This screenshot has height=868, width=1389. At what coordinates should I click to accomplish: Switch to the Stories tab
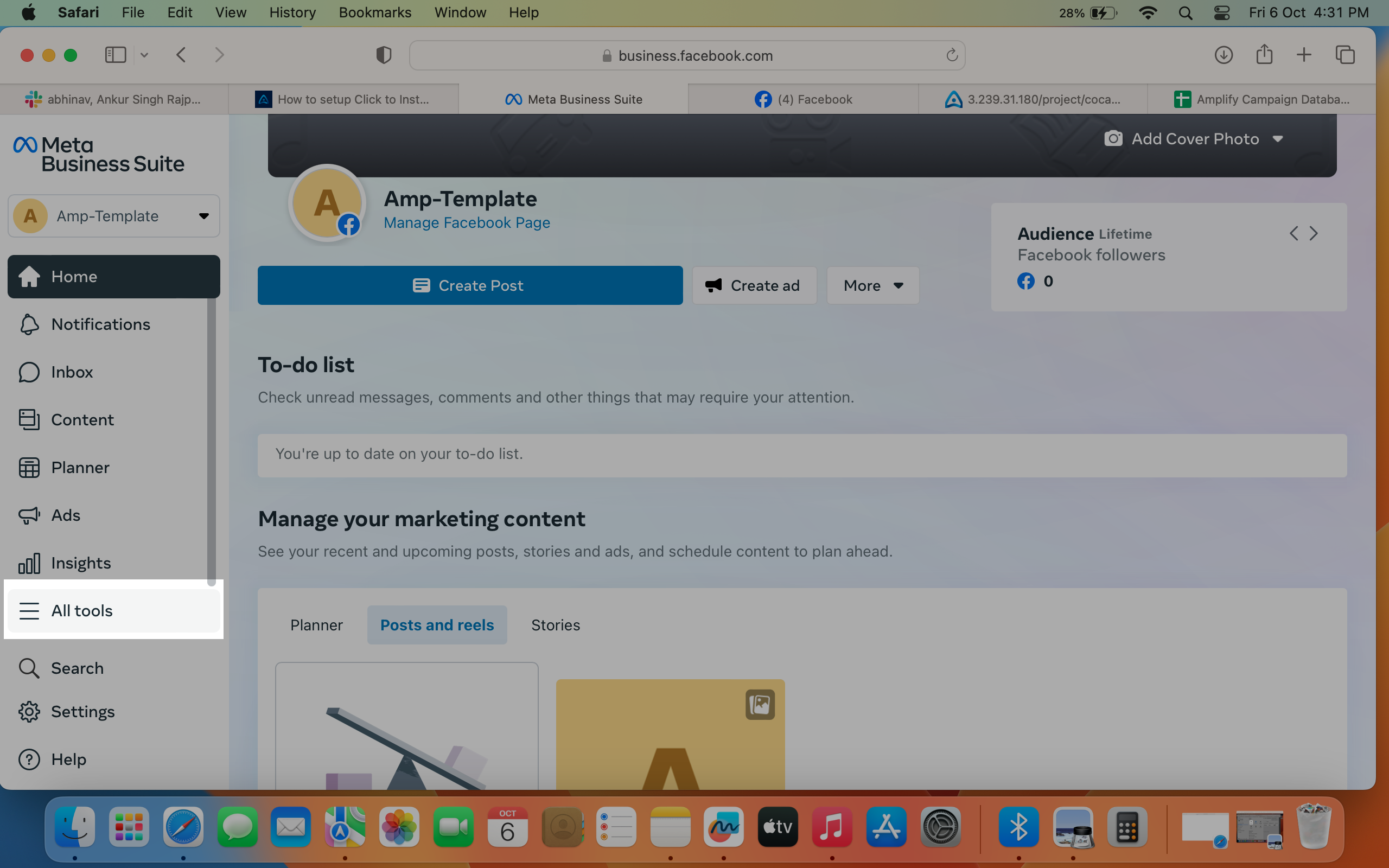555,624
